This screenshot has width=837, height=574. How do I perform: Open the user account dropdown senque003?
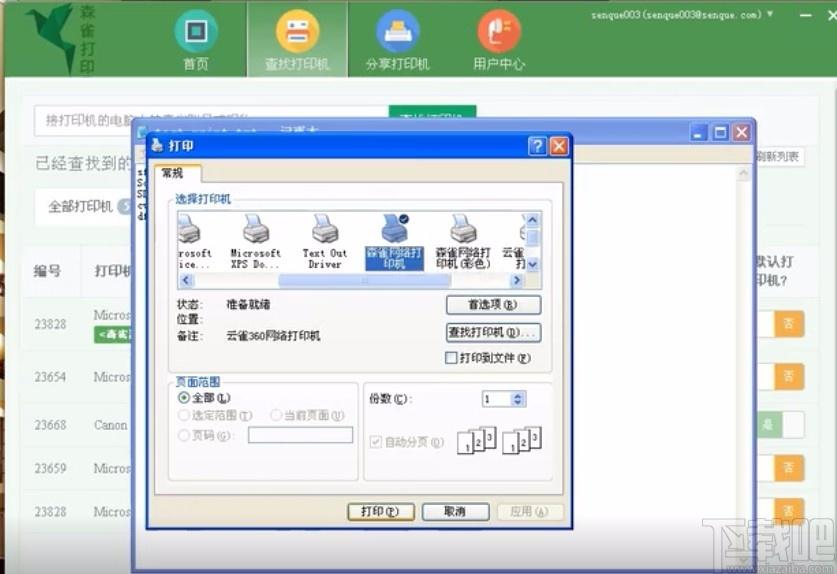click(x=682, y=15)
